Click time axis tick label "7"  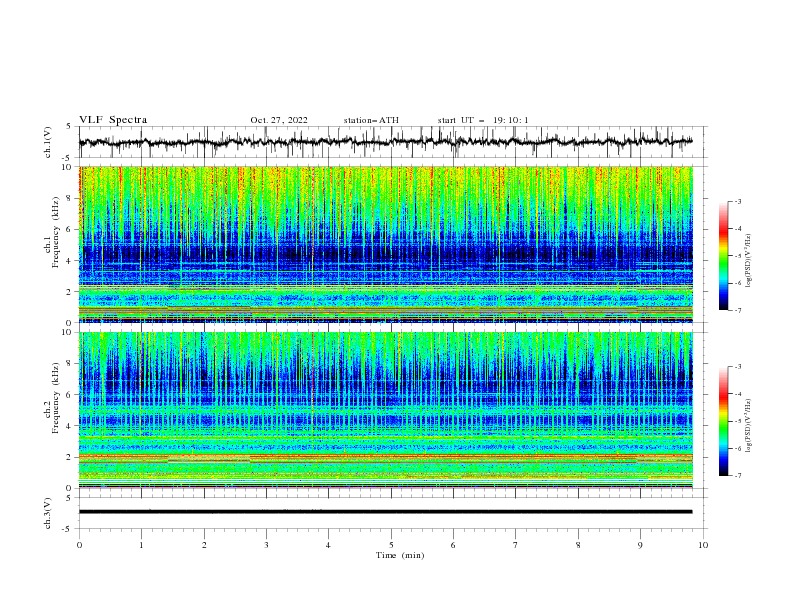(516, 545)
